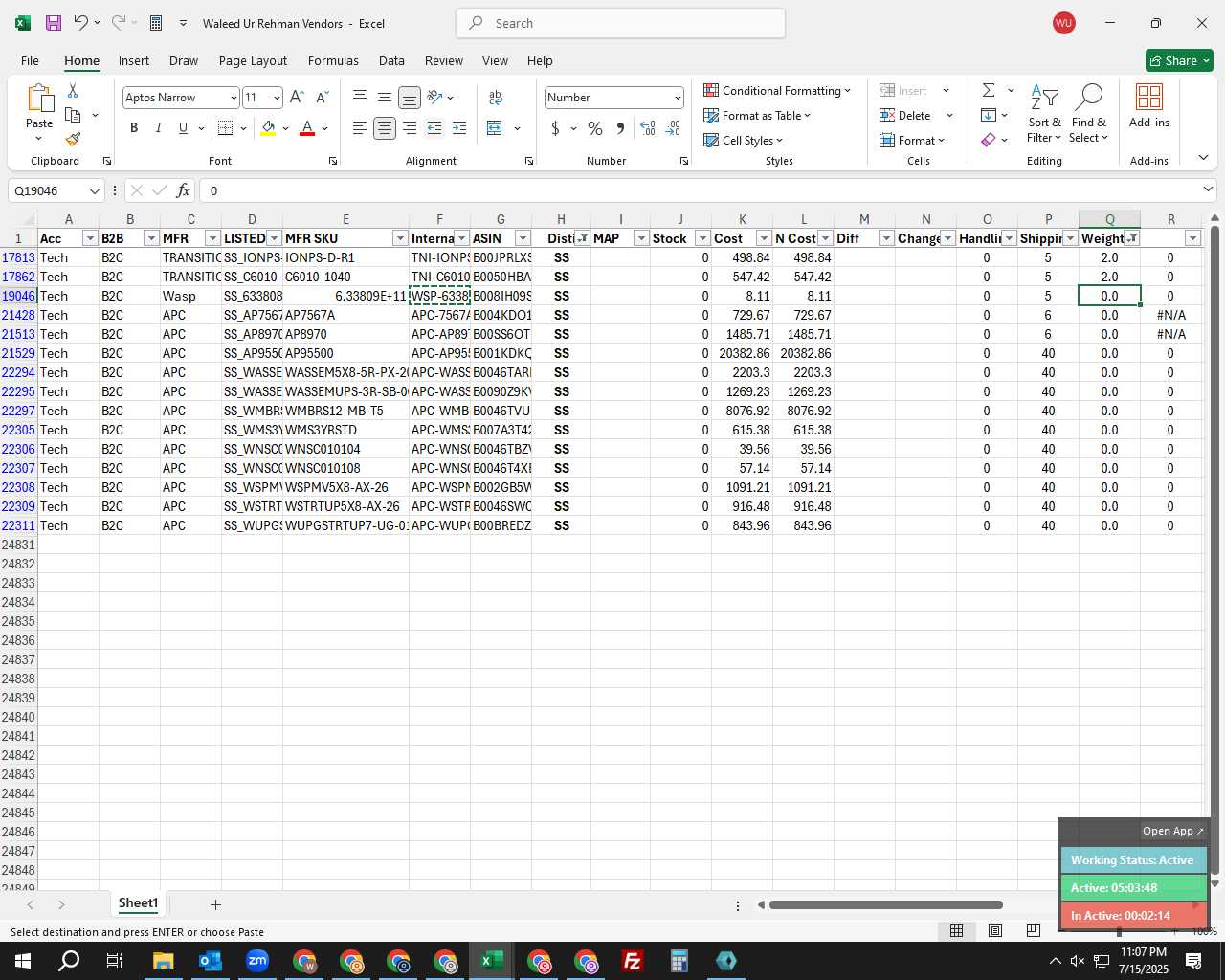Click the Format Painter brush icon
This screenshot has height=980, width=1225.
[x=73, y=139]
